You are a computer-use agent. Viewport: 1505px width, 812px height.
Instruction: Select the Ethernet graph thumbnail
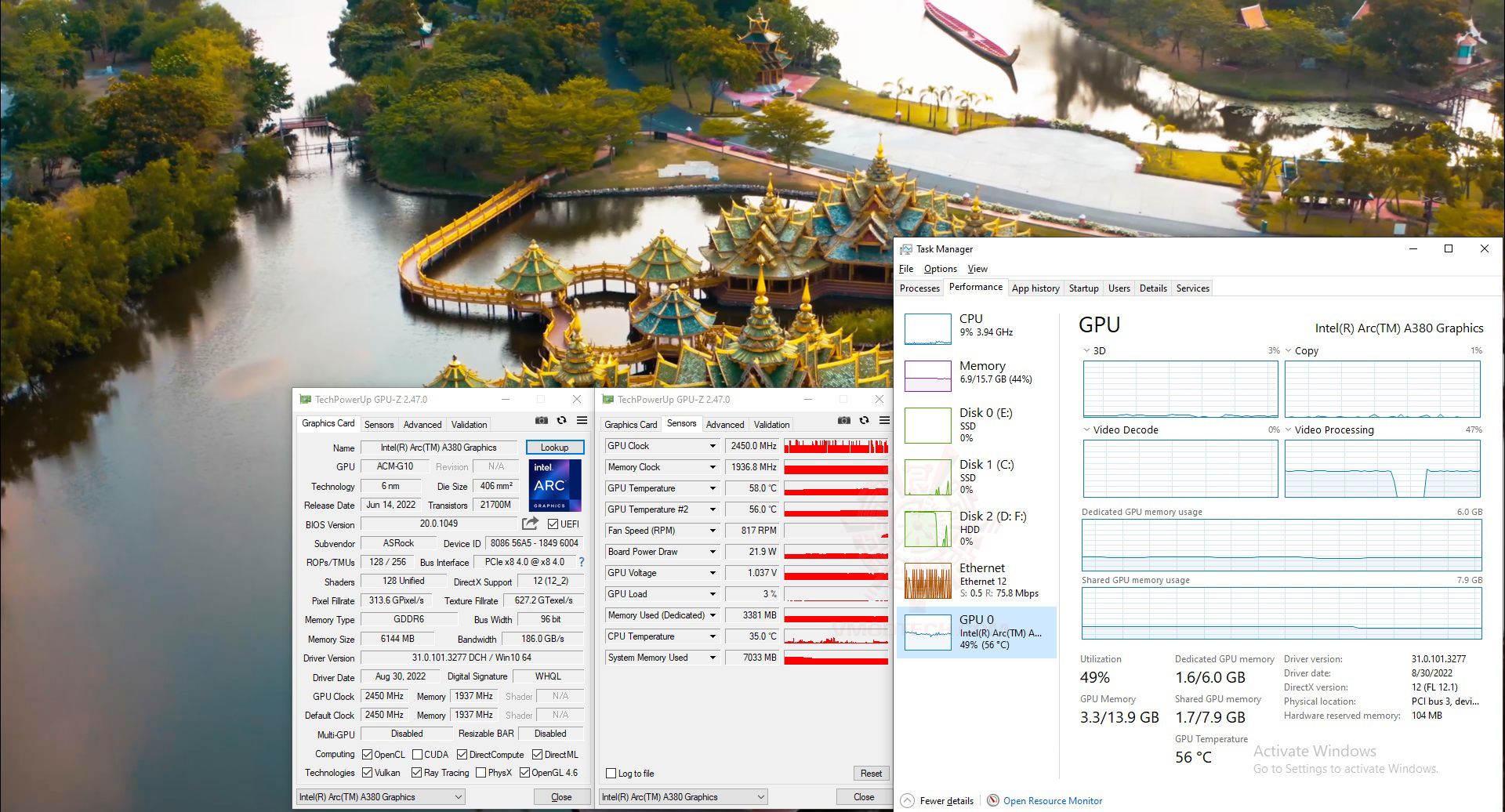click(927, 581)
